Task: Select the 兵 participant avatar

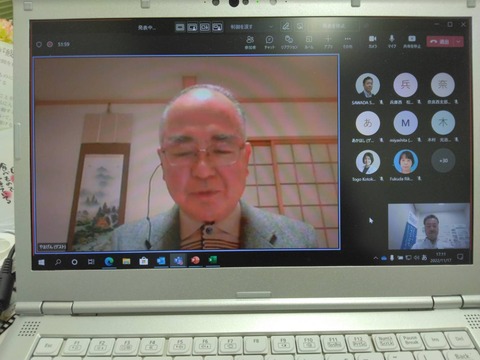Action: click(x=405, y=85)
